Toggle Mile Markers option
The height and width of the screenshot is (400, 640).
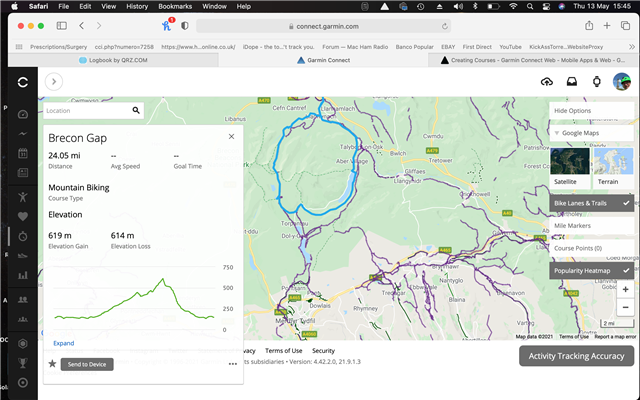click(592, 226)
